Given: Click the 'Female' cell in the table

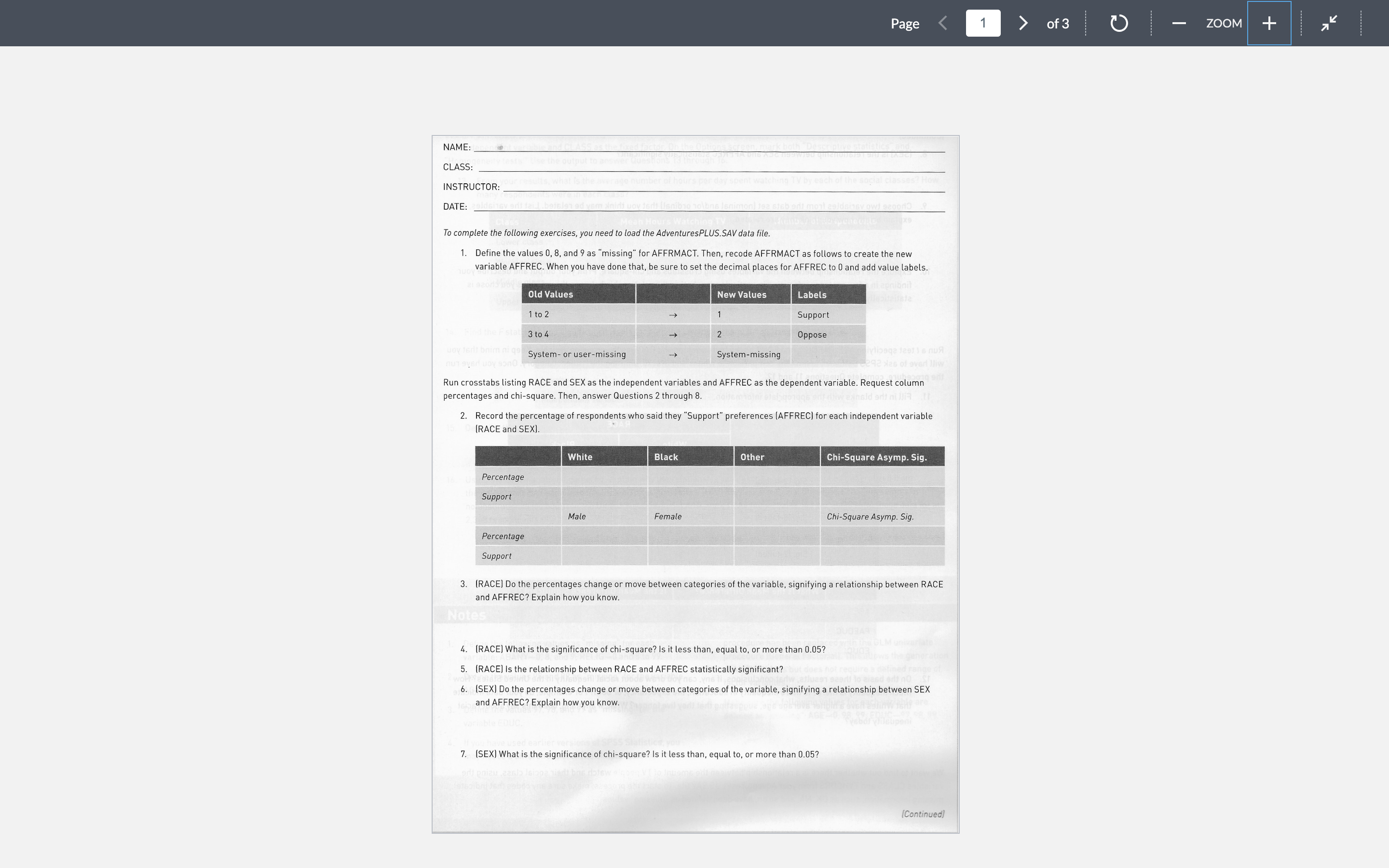Looking at the screenshot, I should click(668, 516).
